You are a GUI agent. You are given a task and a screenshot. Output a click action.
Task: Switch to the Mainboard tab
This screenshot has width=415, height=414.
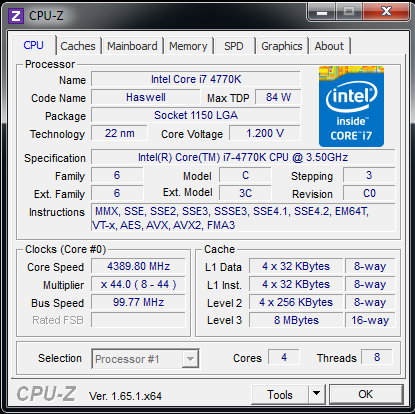point(132,46)
